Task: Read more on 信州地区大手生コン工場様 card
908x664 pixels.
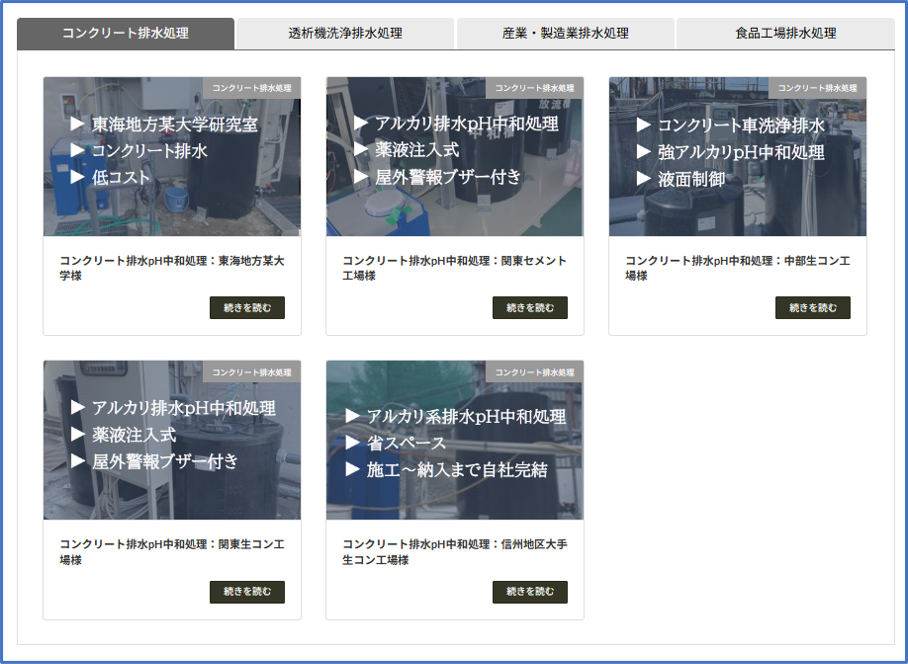Action: [x=529, y=592]
